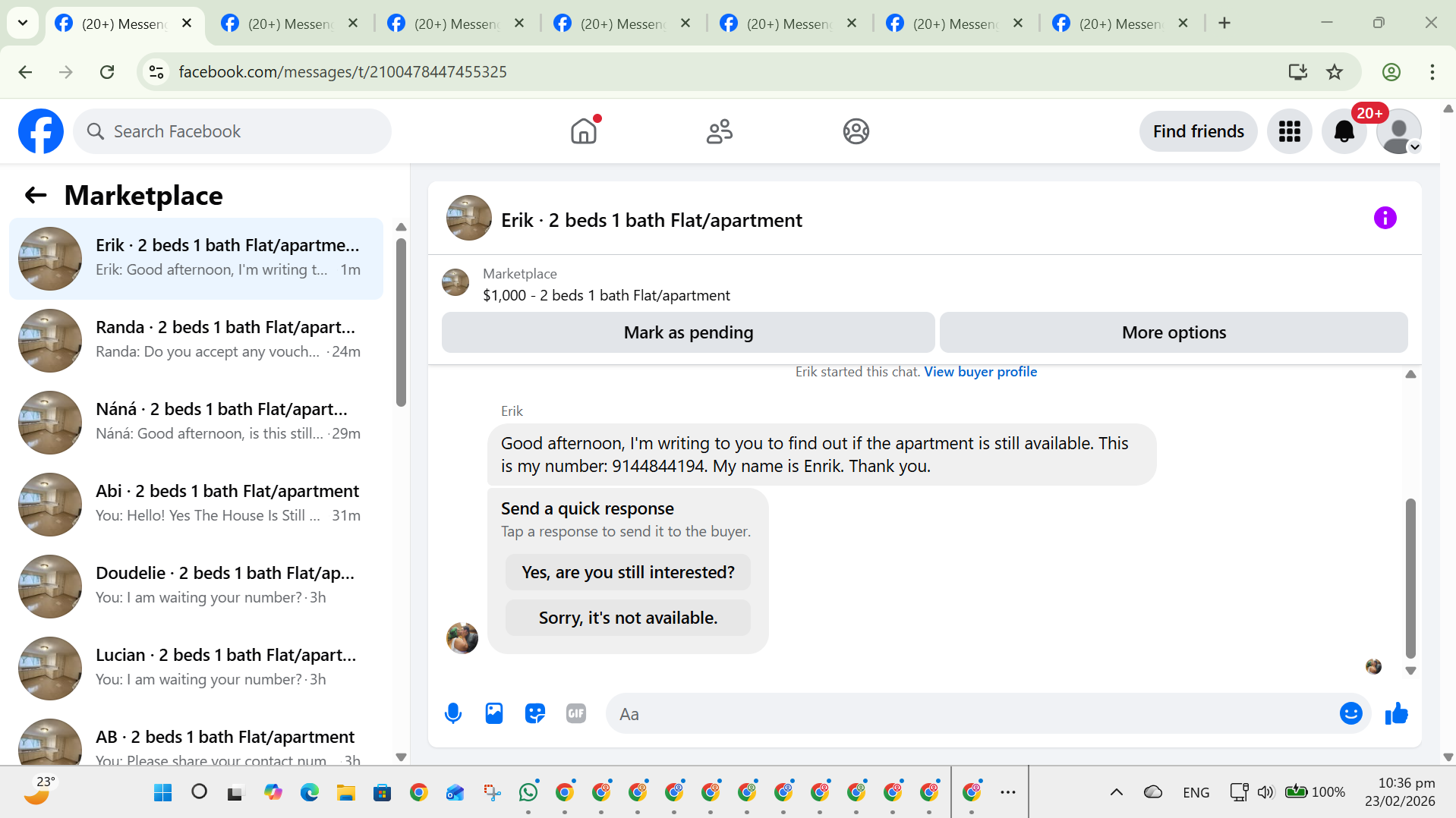Open taskbar overflow three dots
This screenshot has height=818, width=1456.
click(1008, 792)
